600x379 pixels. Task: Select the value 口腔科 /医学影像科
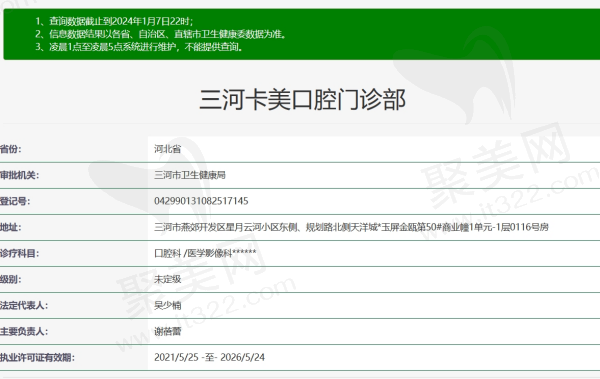tap(205, 253)
